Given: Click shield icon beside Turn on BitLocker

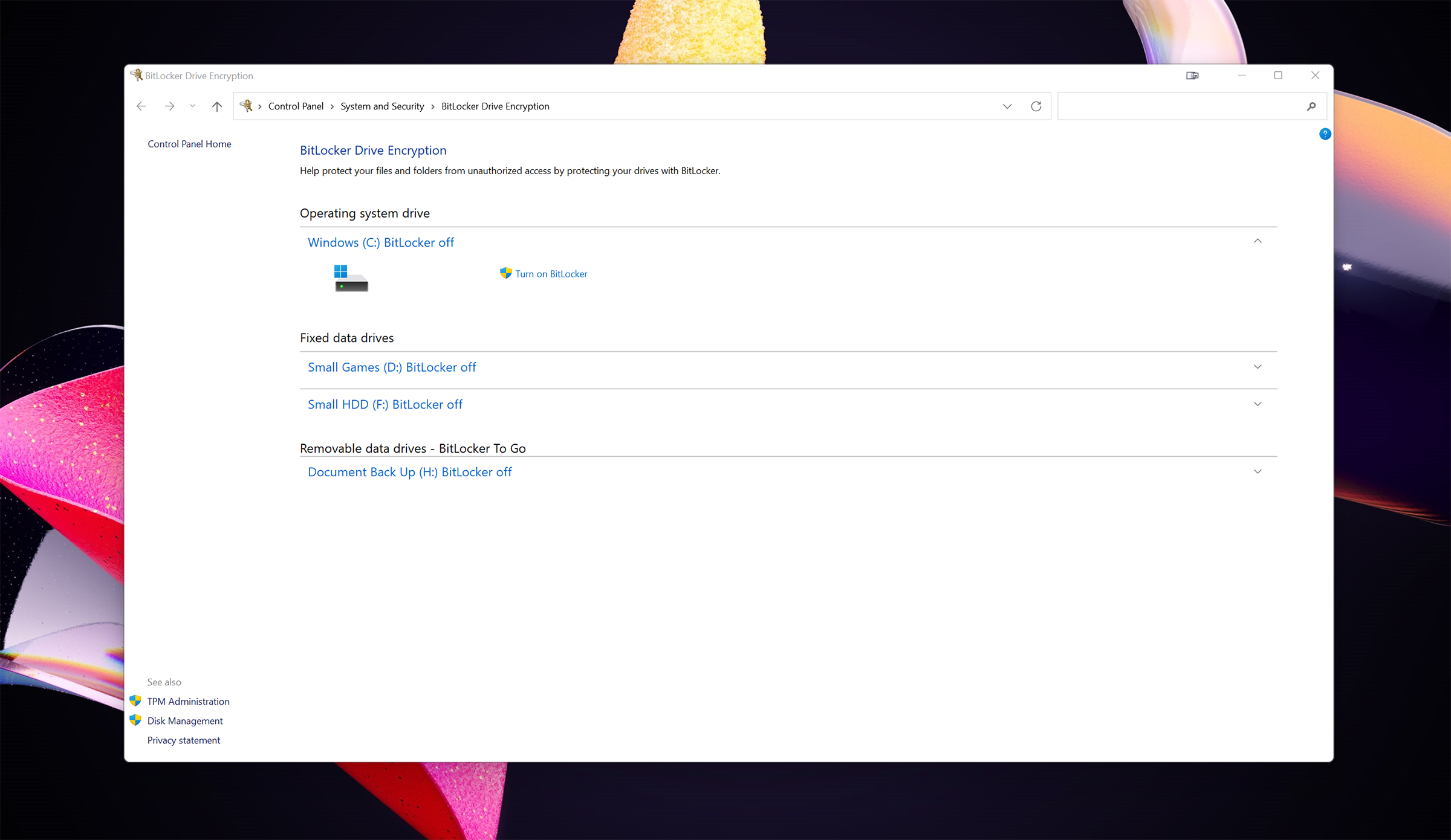Looking at the screenshot, I should pyautogui.click(x=505, y=273).
